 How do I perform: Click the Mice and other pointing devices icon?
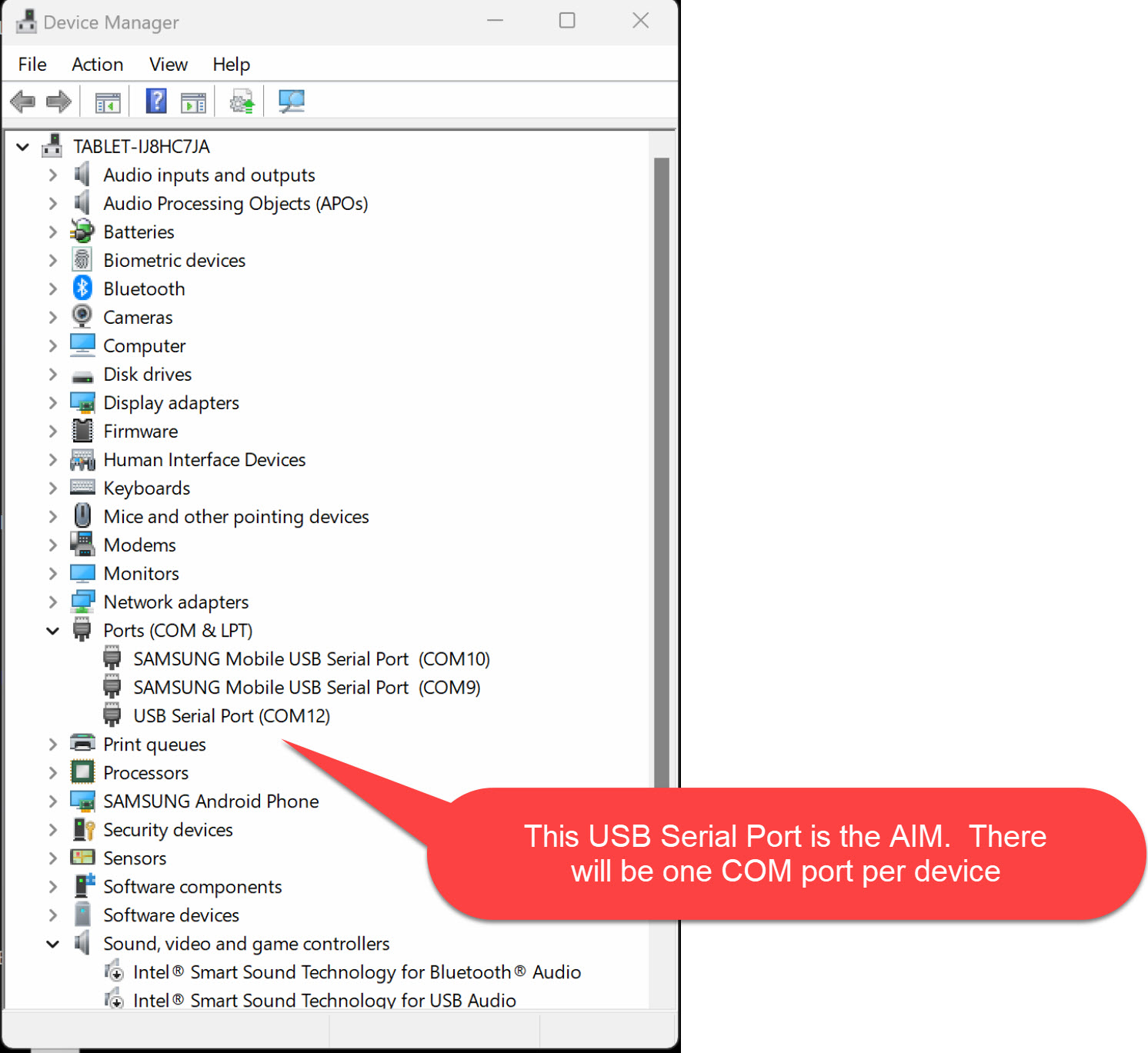coord(82,515)
